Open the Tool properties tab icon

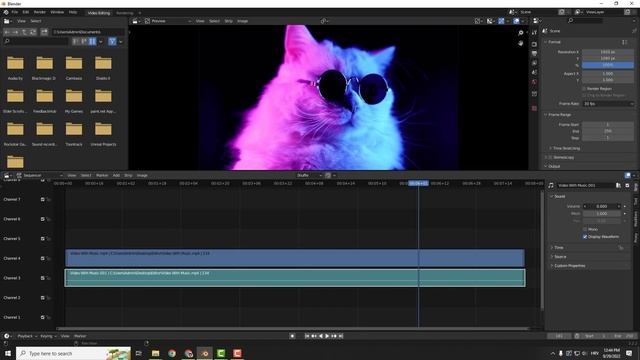(x=534, y=33)
